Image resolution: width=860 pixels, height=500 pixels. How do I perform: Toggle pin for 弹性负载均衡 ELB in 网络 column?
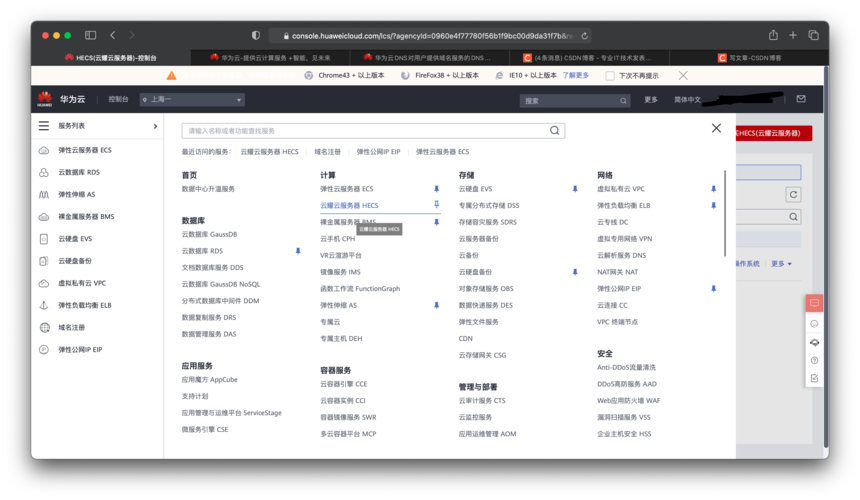point(714,206)
